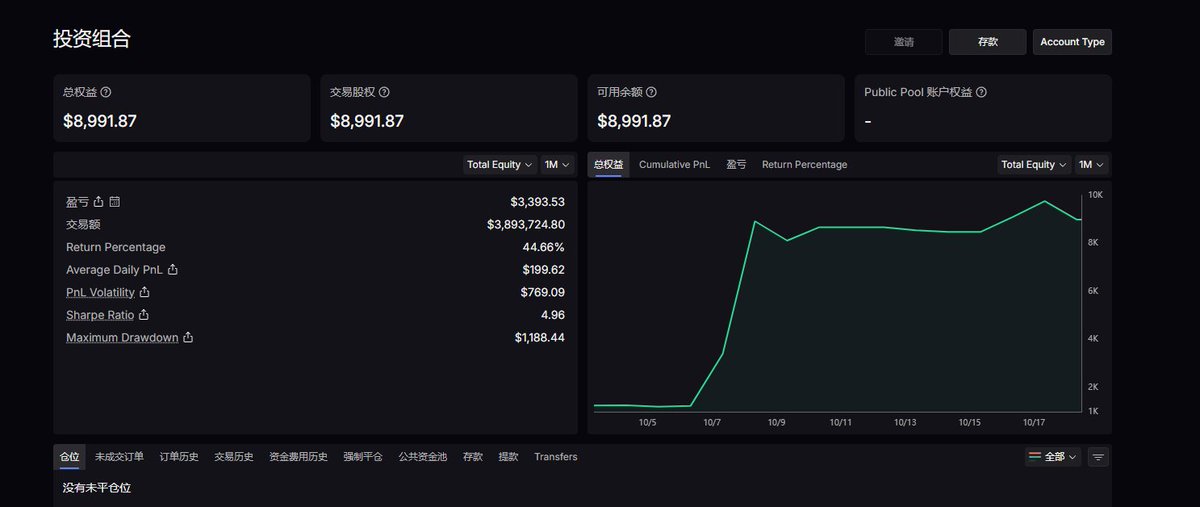Click help icon beside Public Pool 账户权益
1200x507 pixels.
[x=981, y=92]
